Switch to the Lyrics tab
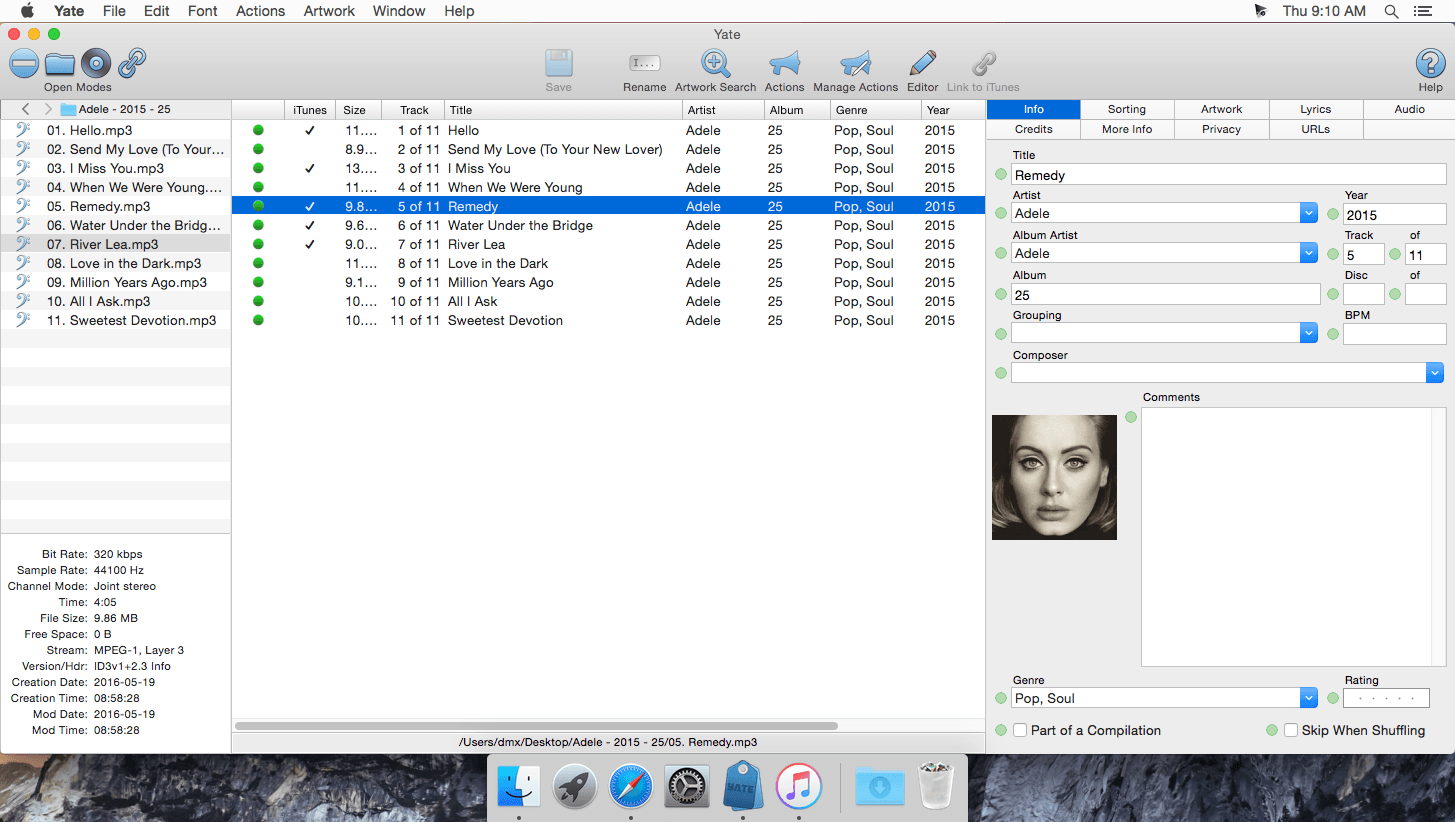1455x822 pixels. tap(1316, 109)
